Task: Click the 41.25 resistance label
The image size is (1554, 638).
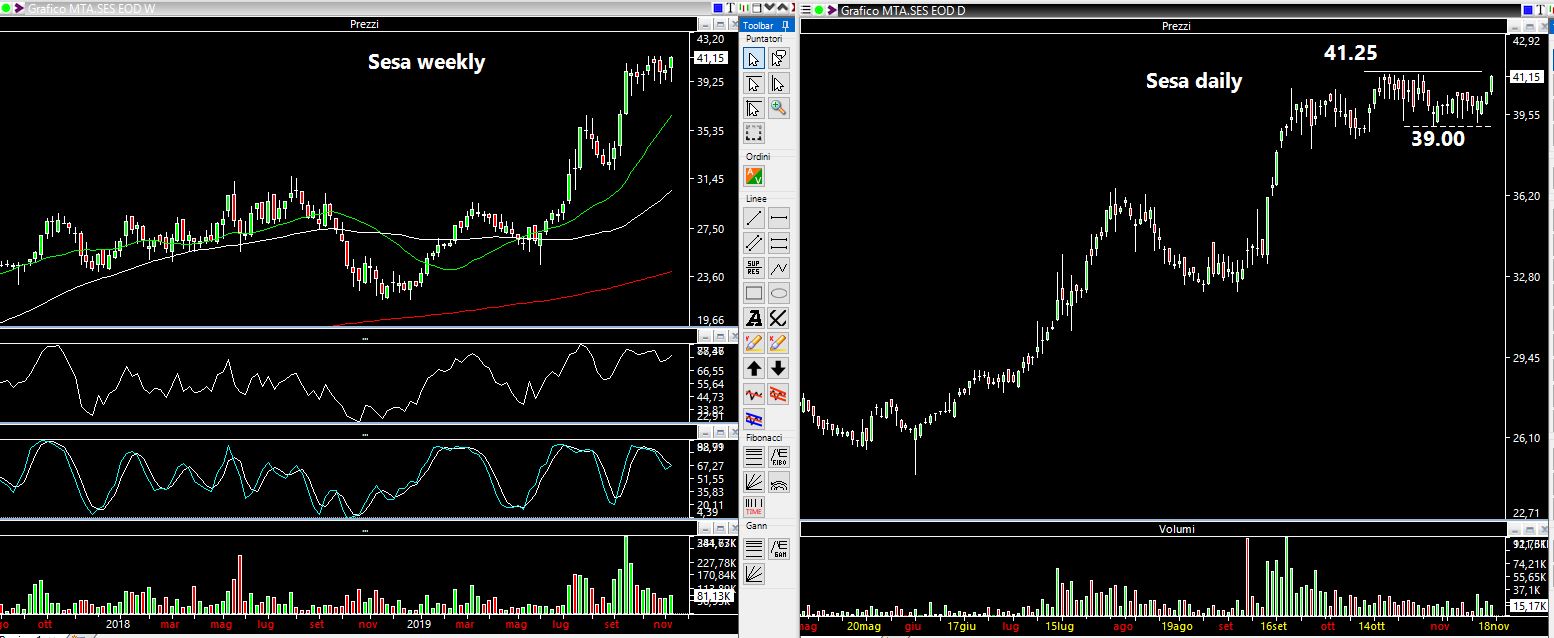Action: pyautogui.click(x=1352, y=53)
